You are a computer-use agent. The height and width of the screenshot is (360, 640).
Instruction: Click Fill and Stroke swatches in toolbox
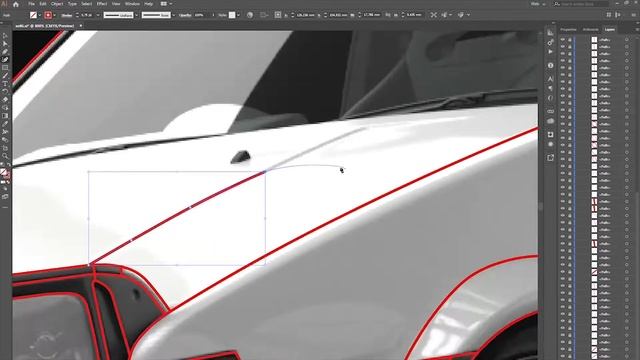pos(5,173)
